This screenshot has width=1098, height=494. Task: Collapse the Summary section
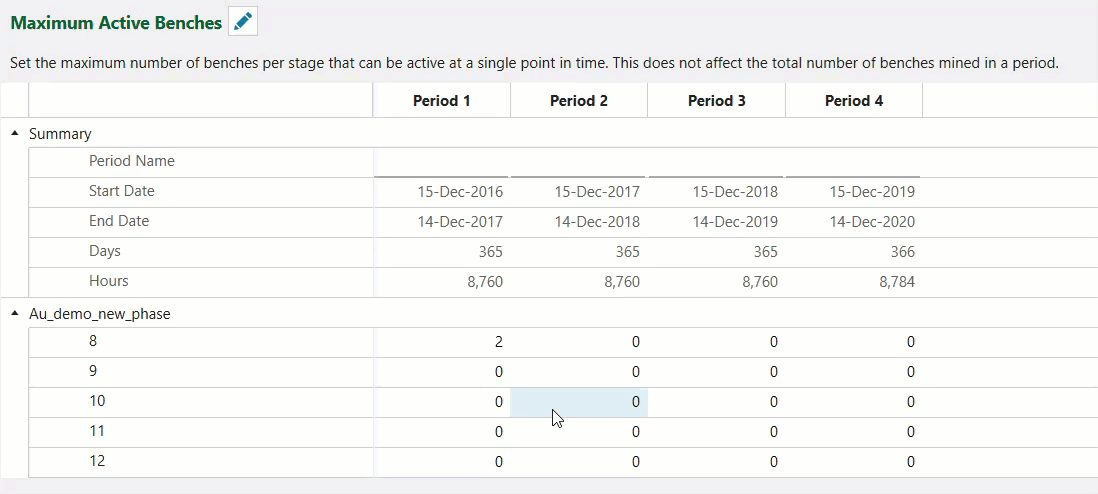[x=15, y=133]
